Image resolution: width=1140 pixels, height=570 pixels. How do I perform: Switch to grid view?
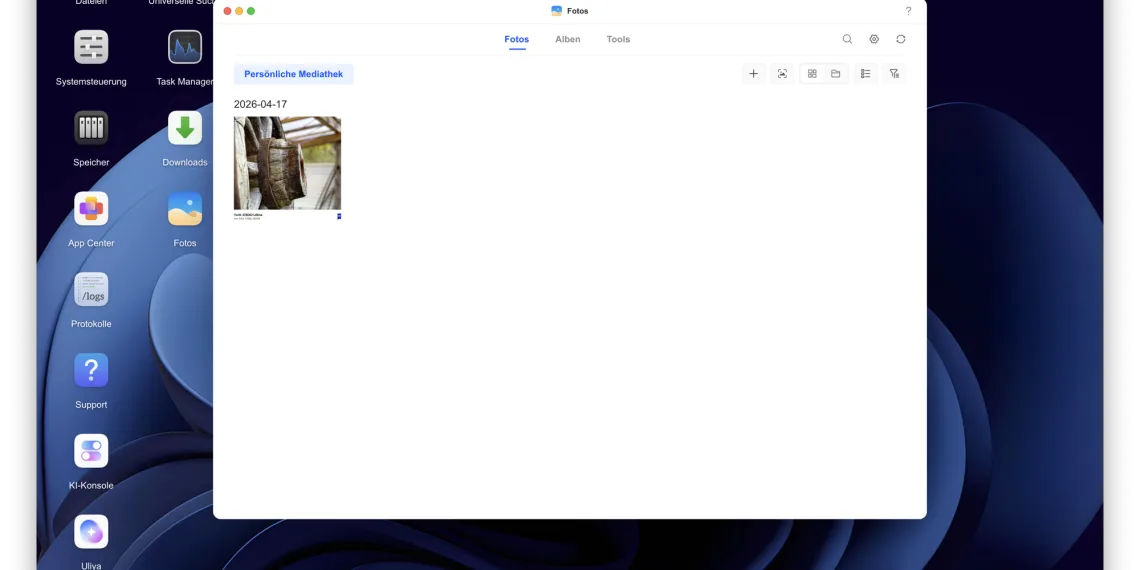(812, 73)
